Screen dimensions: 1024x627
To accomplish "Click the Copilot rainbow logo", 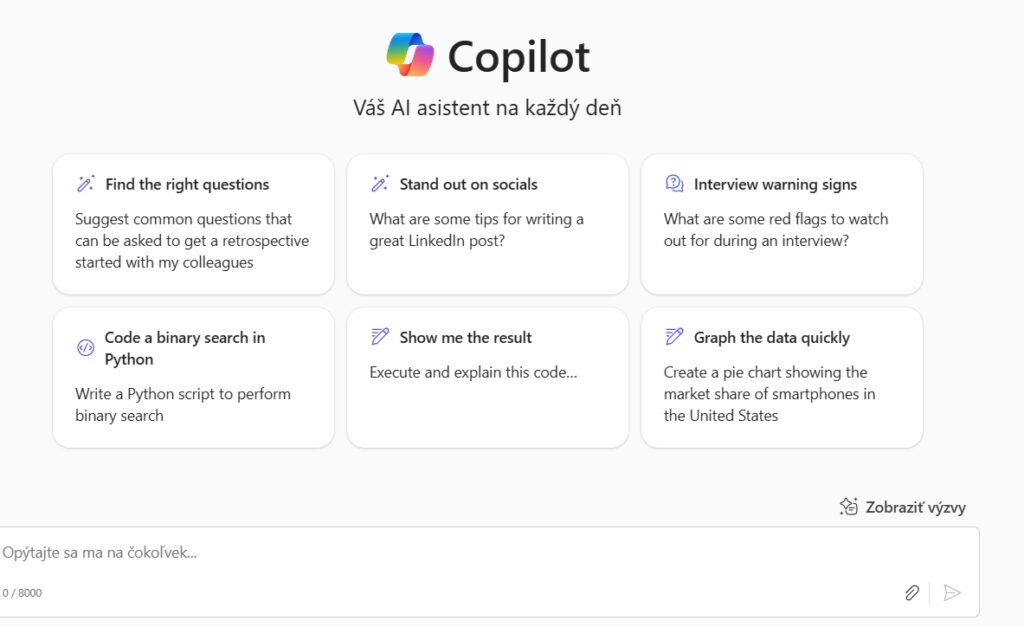I will click(x=410, y=54).
